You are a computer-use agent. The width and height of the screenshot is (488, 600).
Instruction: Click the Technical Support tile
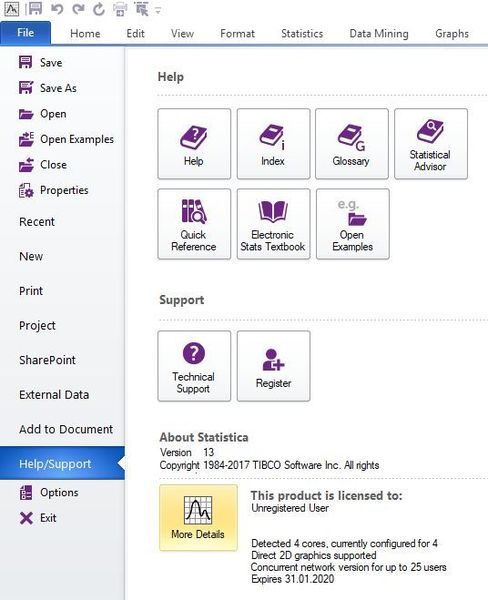tap(194, 366)
